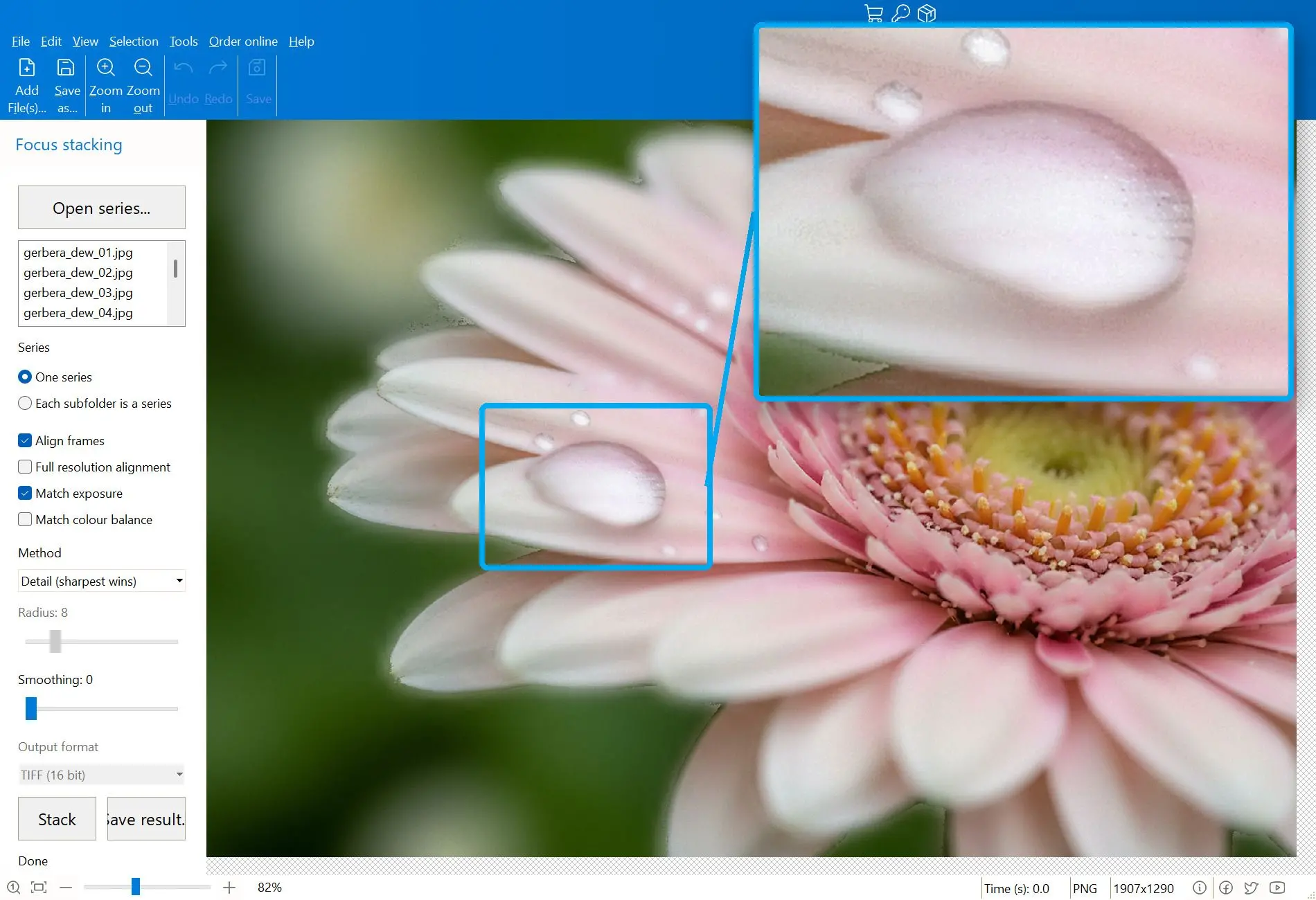
Task: Select the One series radio button
Action: pos(25,377)
